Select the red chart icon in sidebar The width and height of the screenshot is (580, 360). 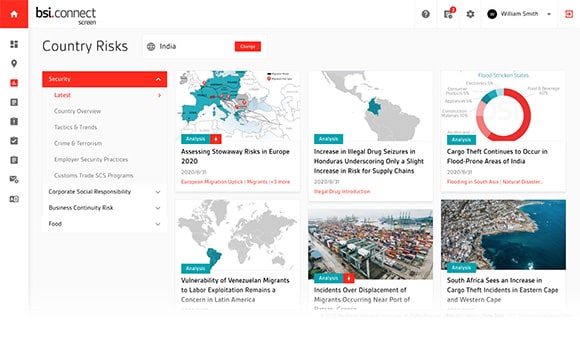(x=14, y=83)
